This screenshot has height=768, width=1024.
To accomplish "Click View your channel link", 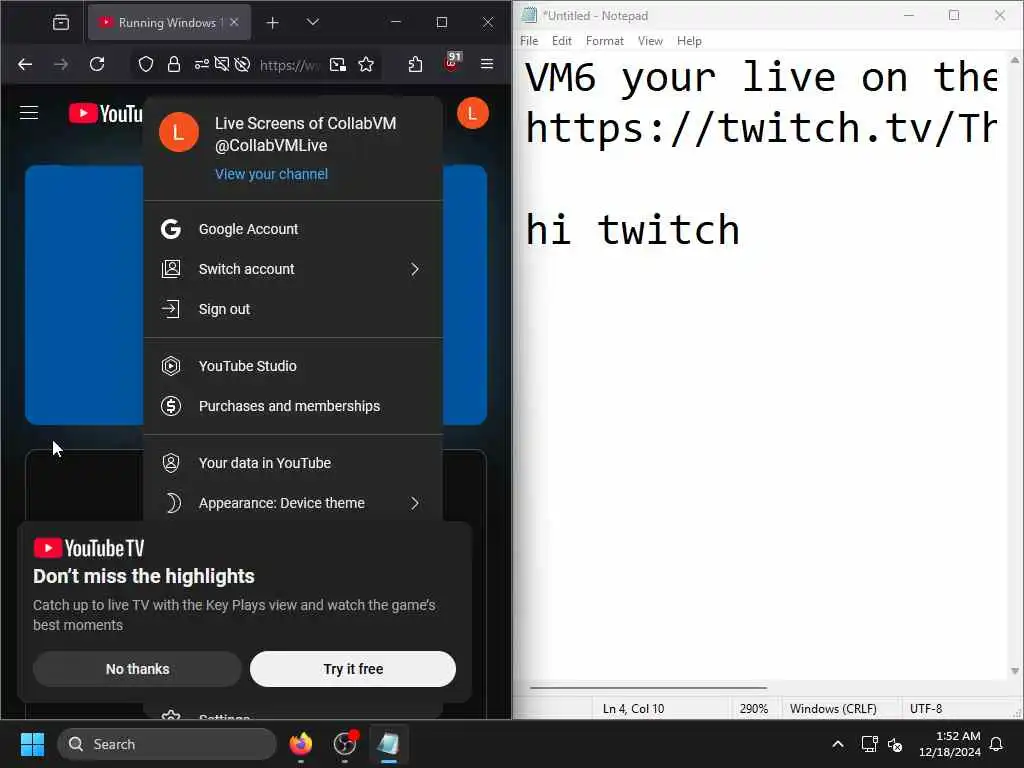I will pos(272,174).
